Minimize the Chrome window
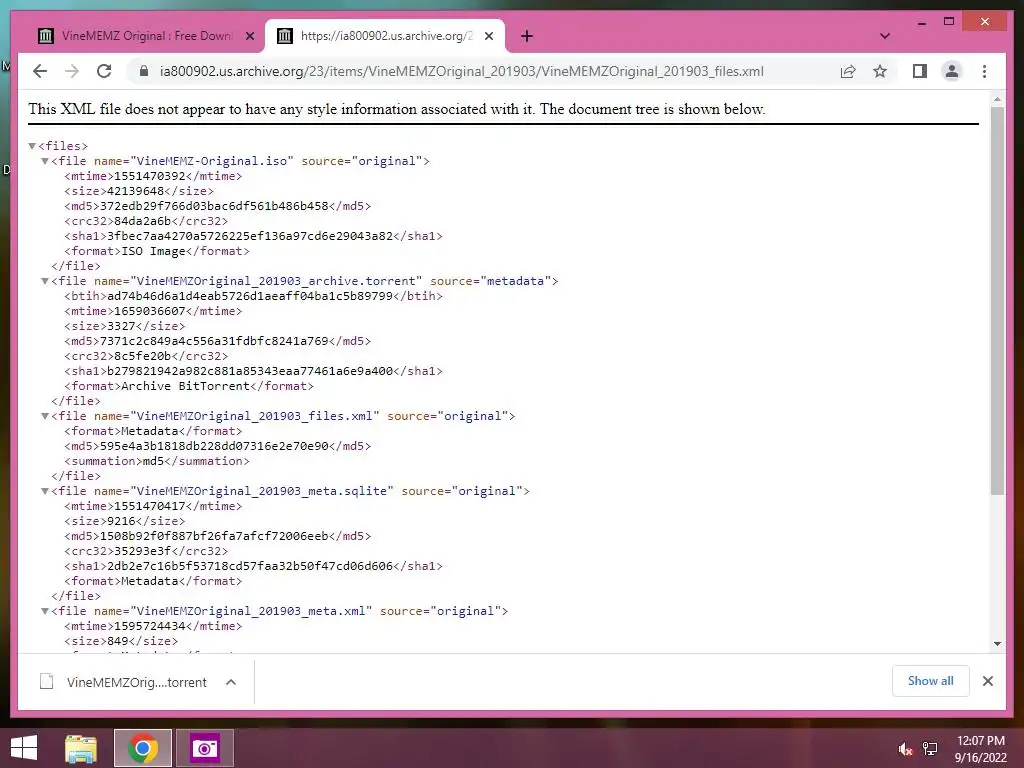This screenshot has height=768, width=1024. pos(921,22)
